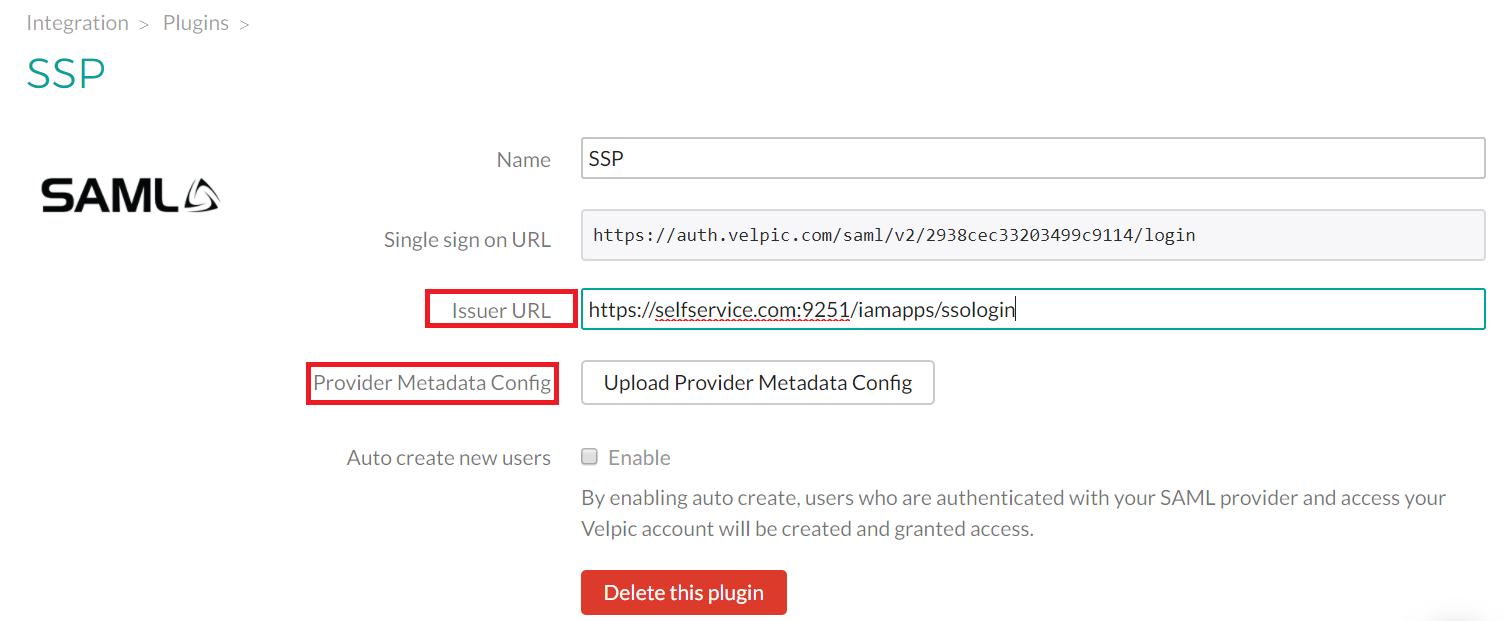Click the arrow separator after Plugins

244,24
